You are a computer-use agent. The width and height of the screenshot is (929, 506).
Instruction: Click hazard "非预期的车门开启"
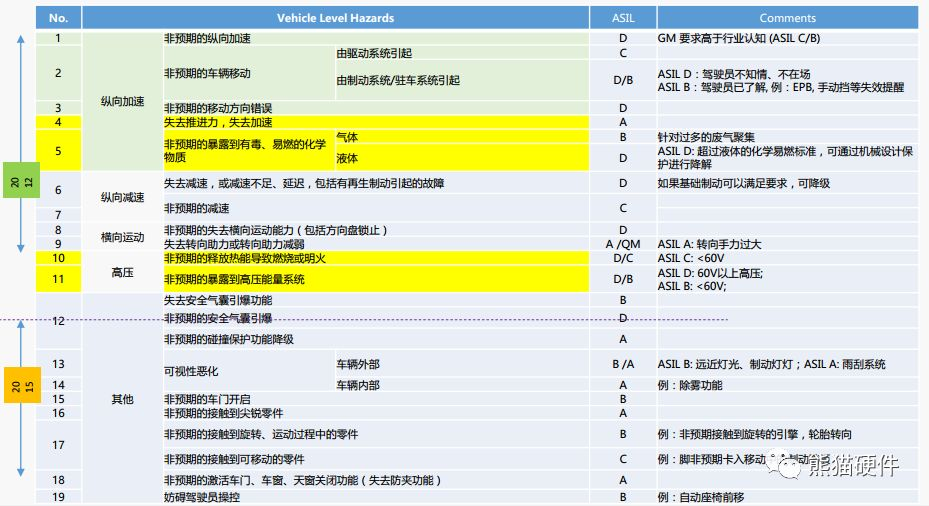pos(207,399)
